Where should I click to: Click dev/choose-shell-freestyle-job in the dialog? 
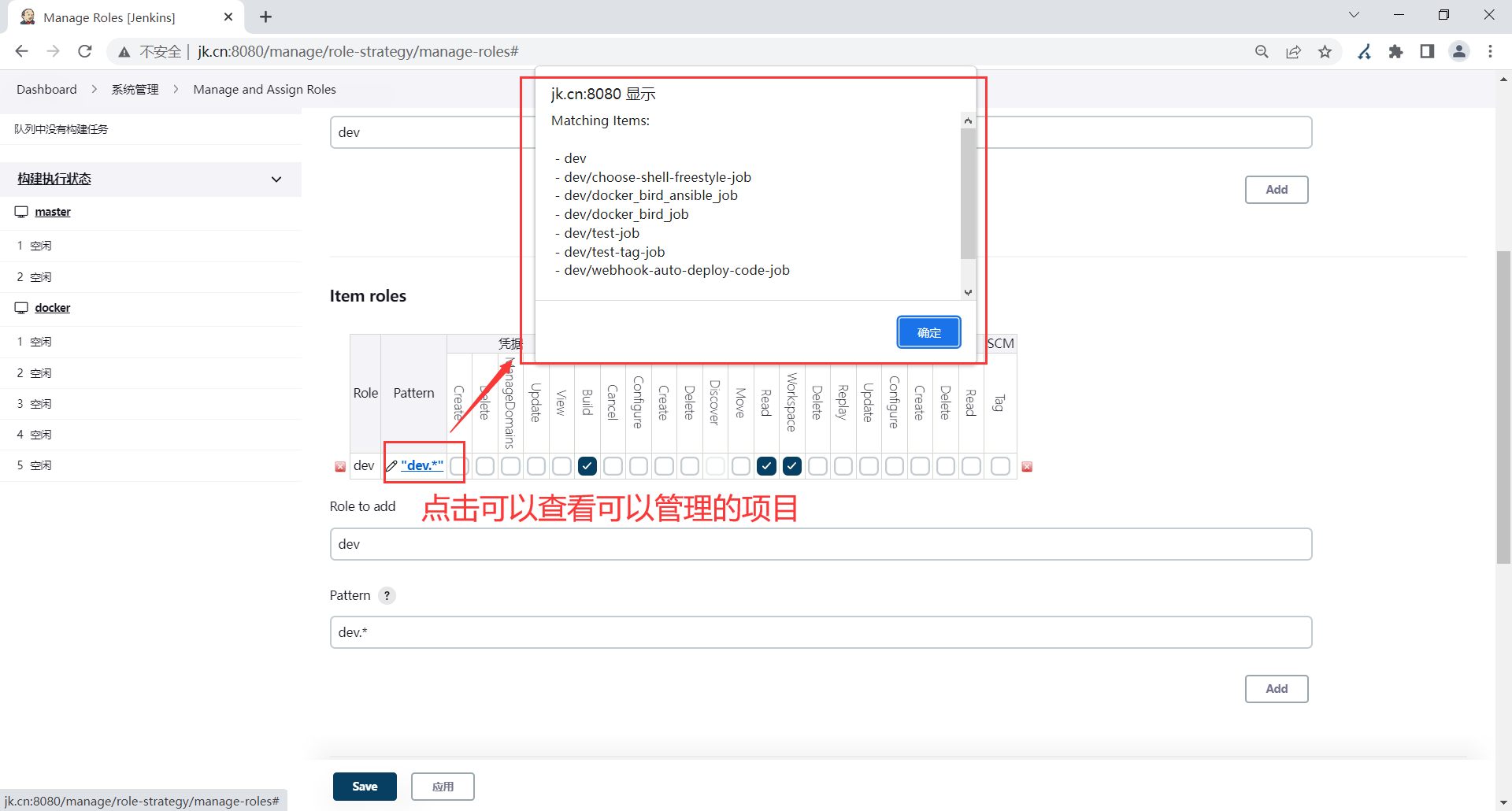click(x=658, y=177)
